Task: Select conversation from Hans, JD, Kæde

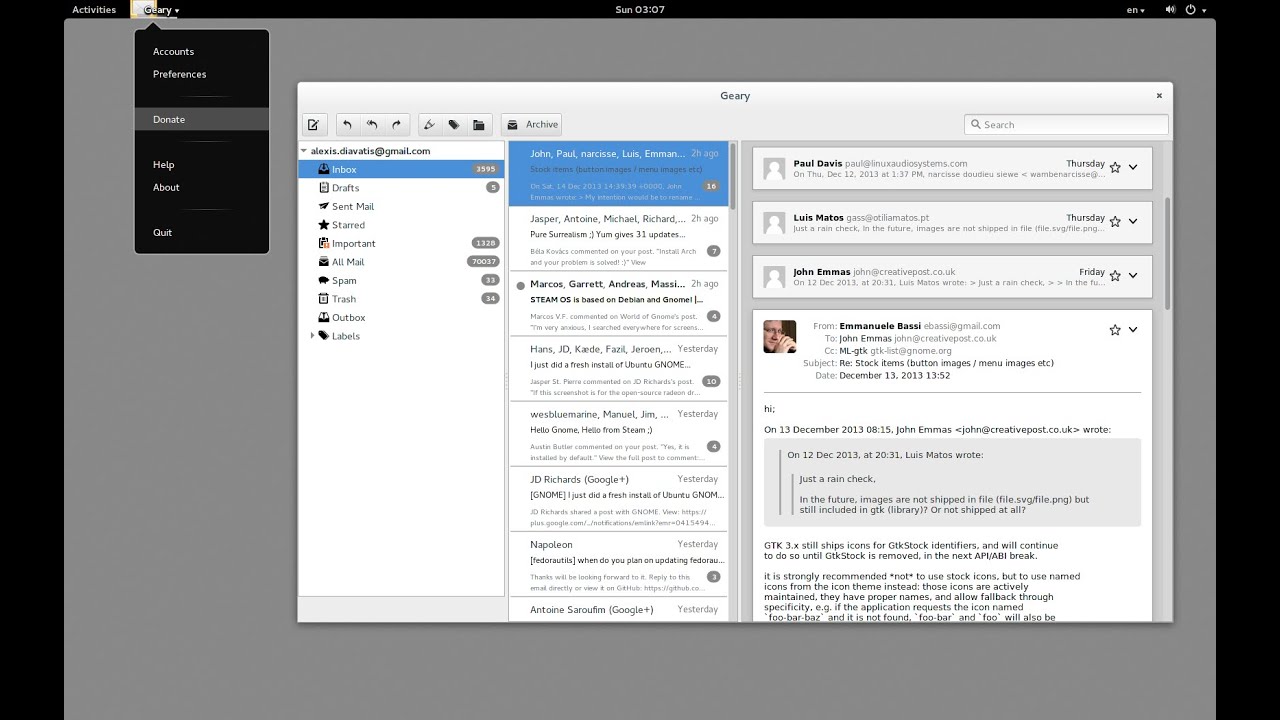Action: click(x=619, y=369)
